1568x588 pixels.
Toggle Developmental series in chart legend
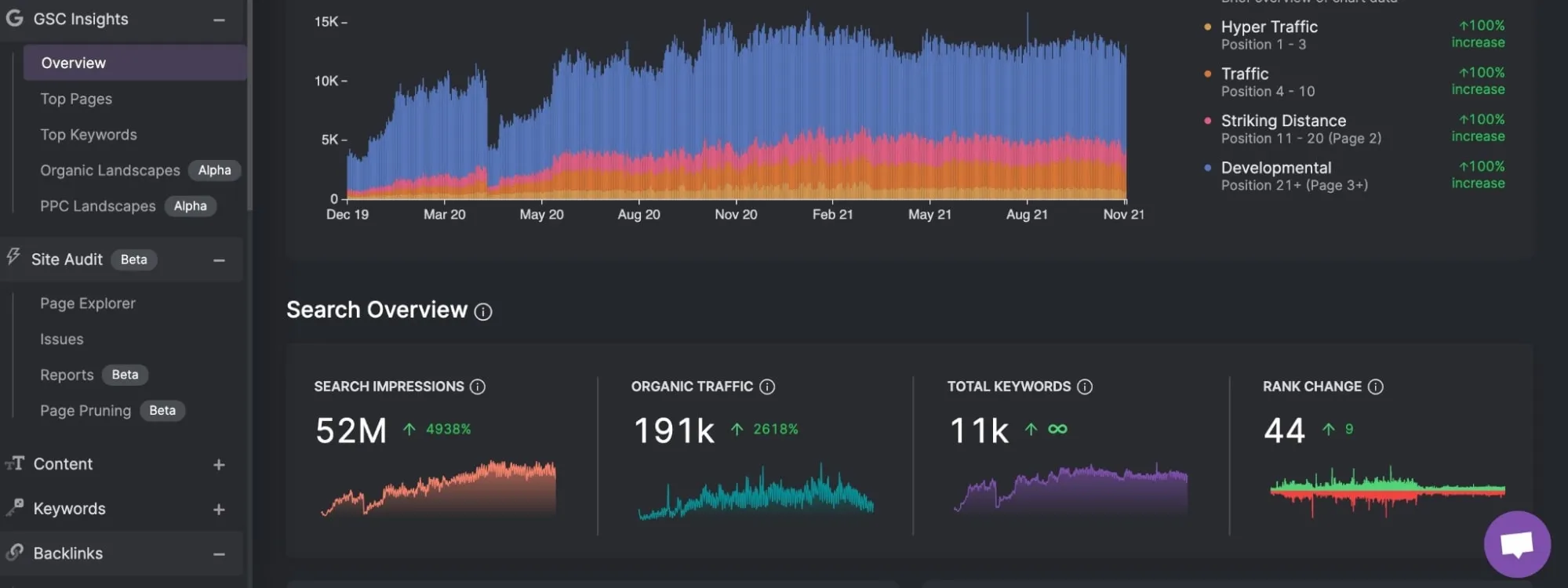1275,168
